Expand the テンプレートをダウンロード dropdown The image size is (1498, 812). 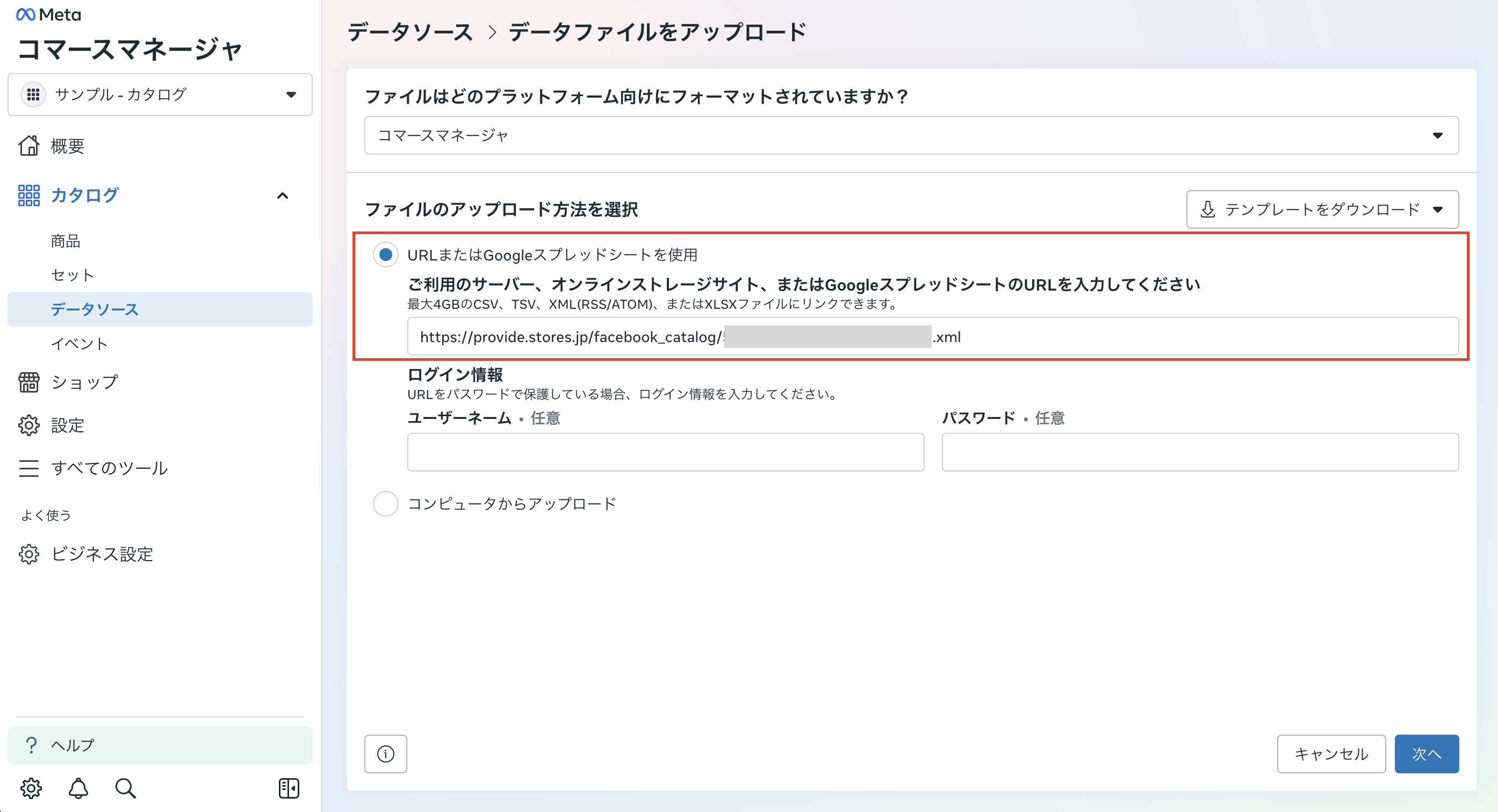tap(1322, 210)
